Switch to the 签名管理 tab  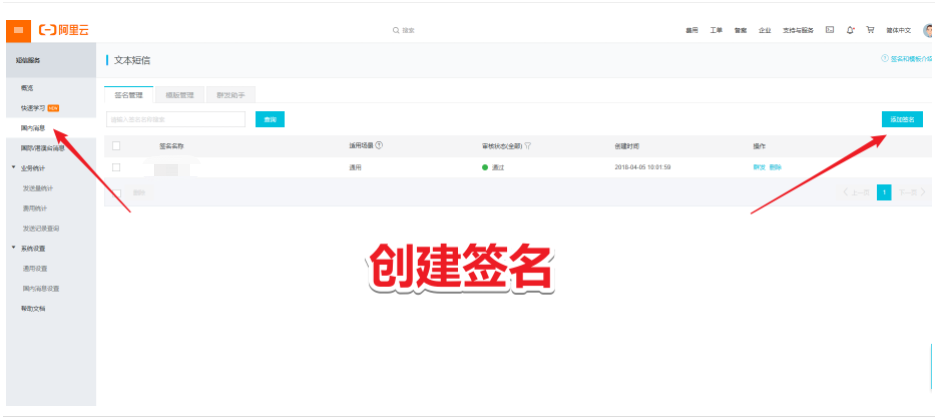pos(129,95)
